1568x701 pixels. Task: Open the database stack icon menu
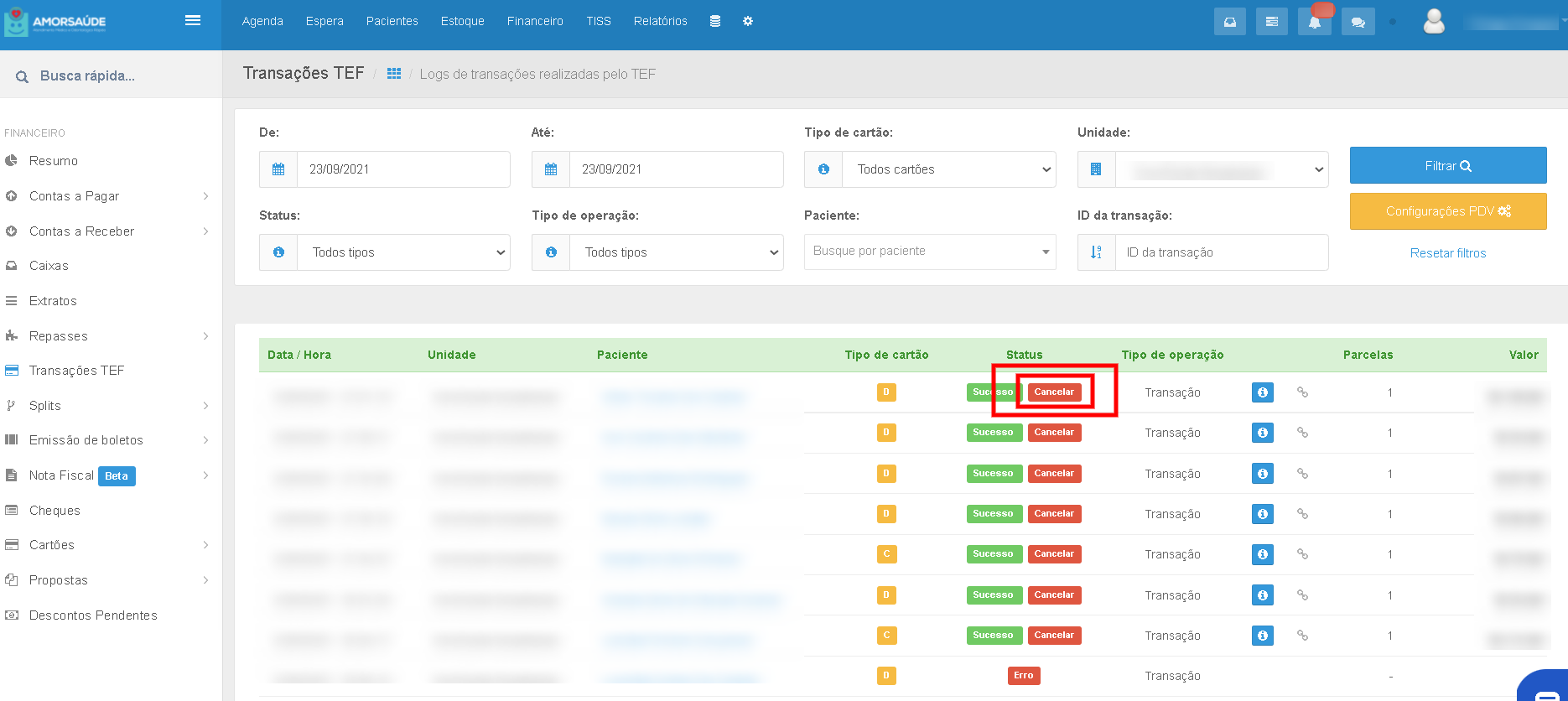pos(715,21)
